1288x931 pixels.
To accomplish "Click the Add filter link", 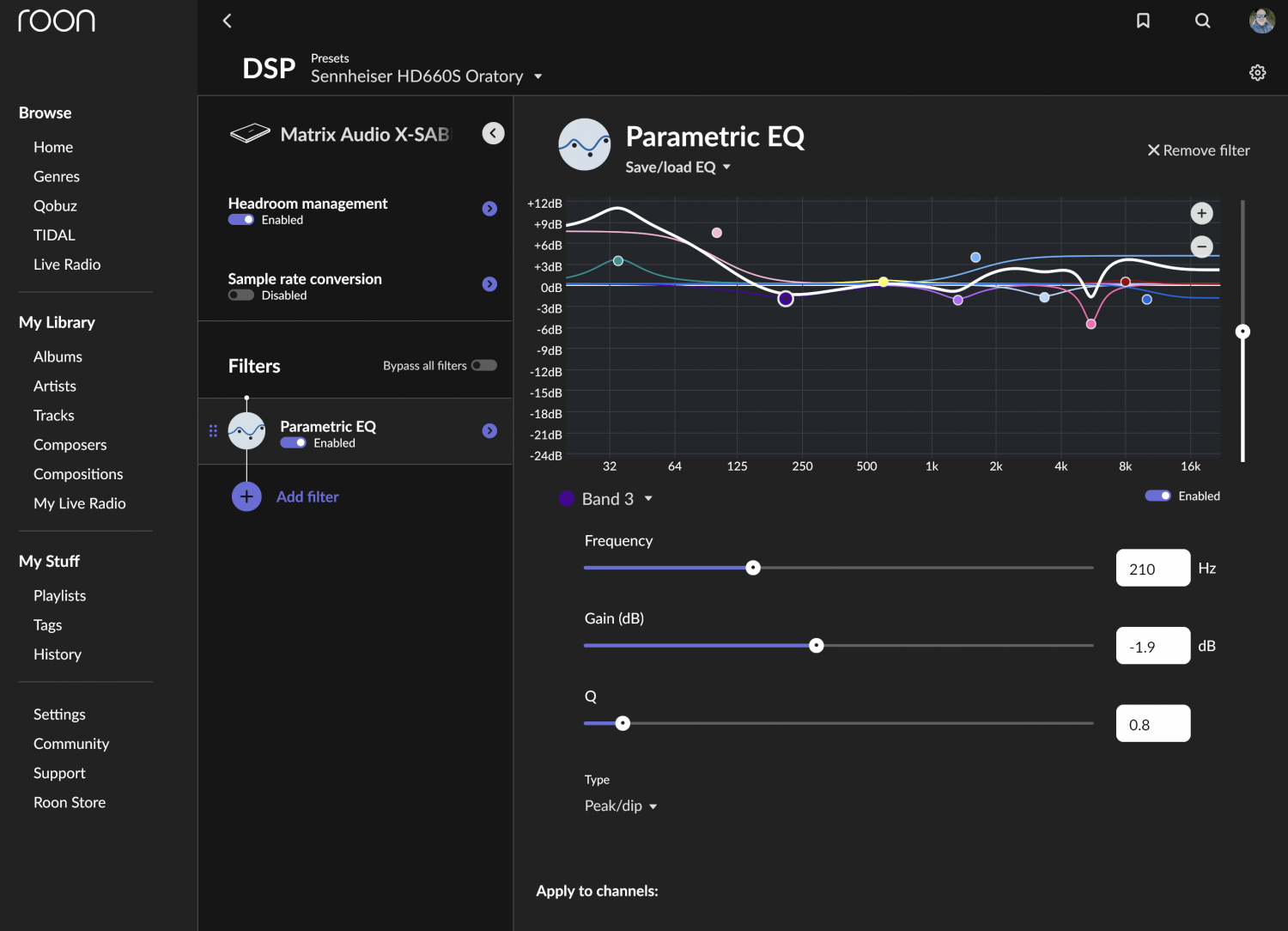I will point(307,496).
